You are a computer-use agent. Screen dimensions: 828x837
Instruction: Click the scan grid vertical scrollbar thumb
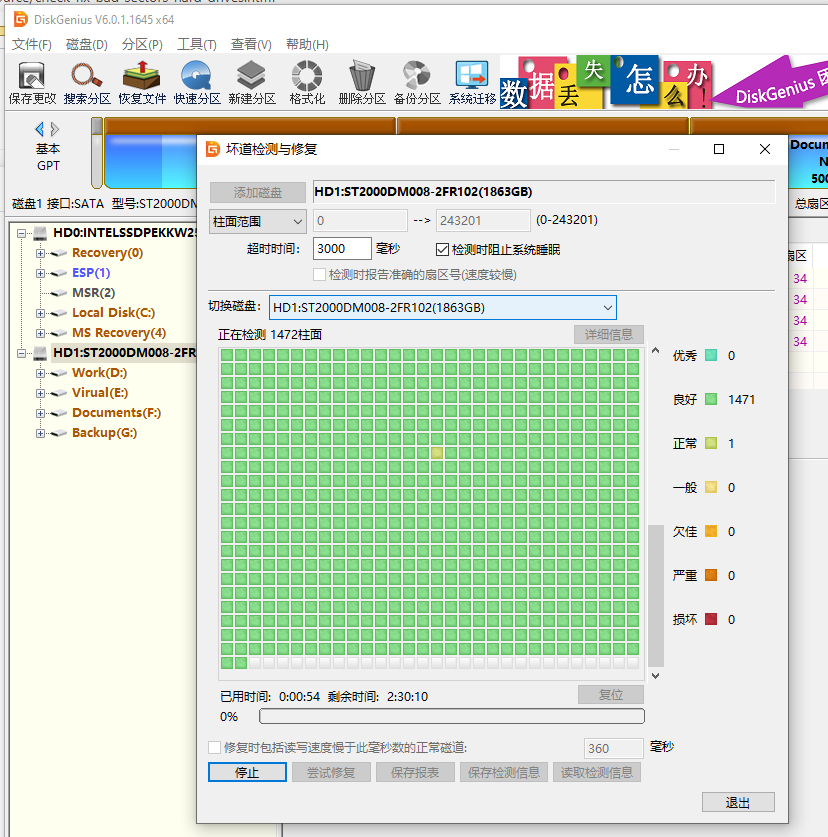click(656, 596)
